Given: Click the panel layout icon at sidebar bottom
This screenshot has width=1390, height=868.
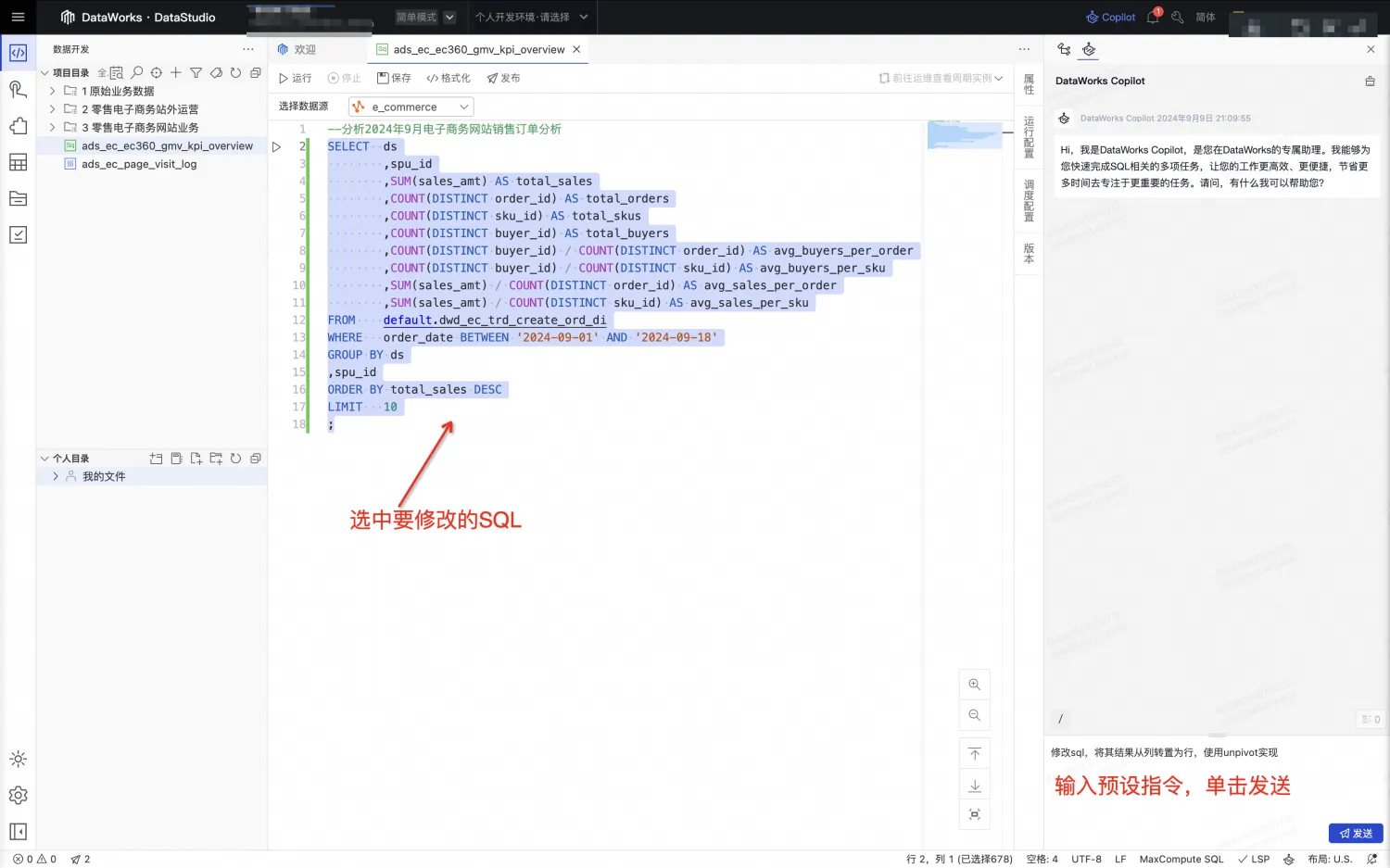Looking at the screenshot, I should pos(18,831).
